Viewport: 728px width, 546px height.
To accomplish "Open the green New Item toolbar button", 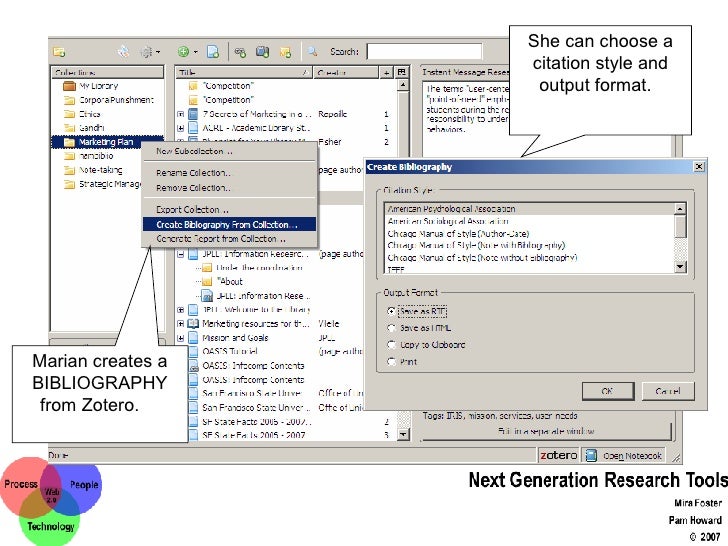I will 183,52.
